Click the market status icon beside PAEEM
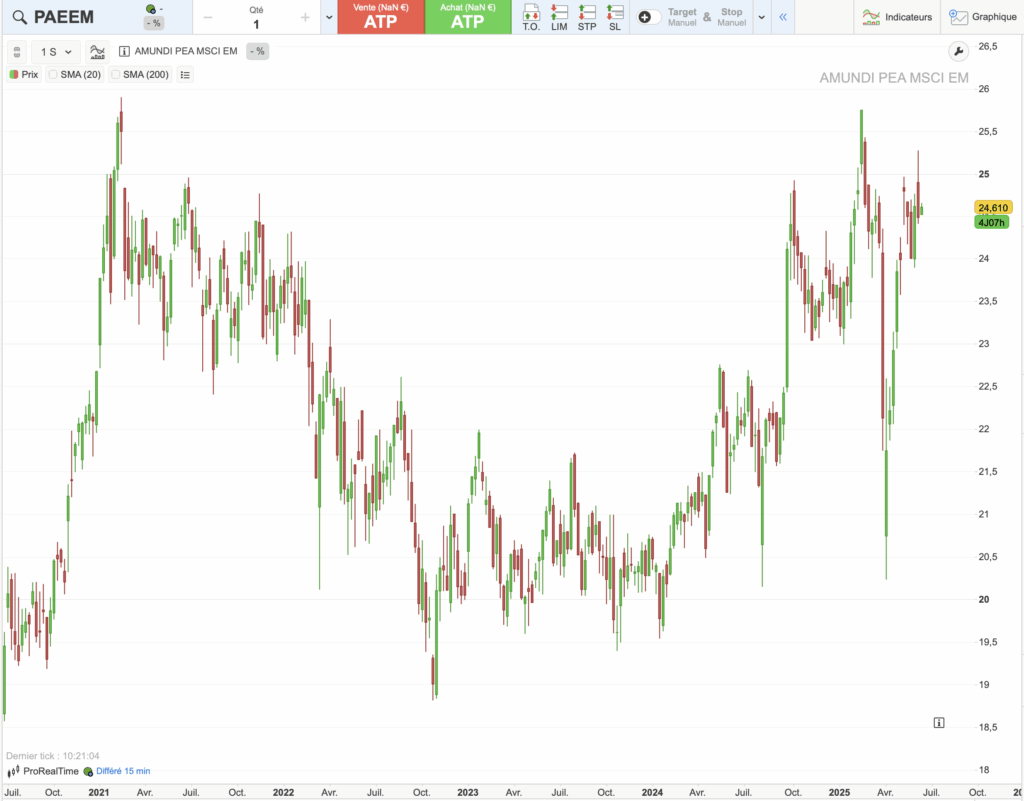Image resolution: width=1024 pixels, height=801 pixels. [151, 9]
